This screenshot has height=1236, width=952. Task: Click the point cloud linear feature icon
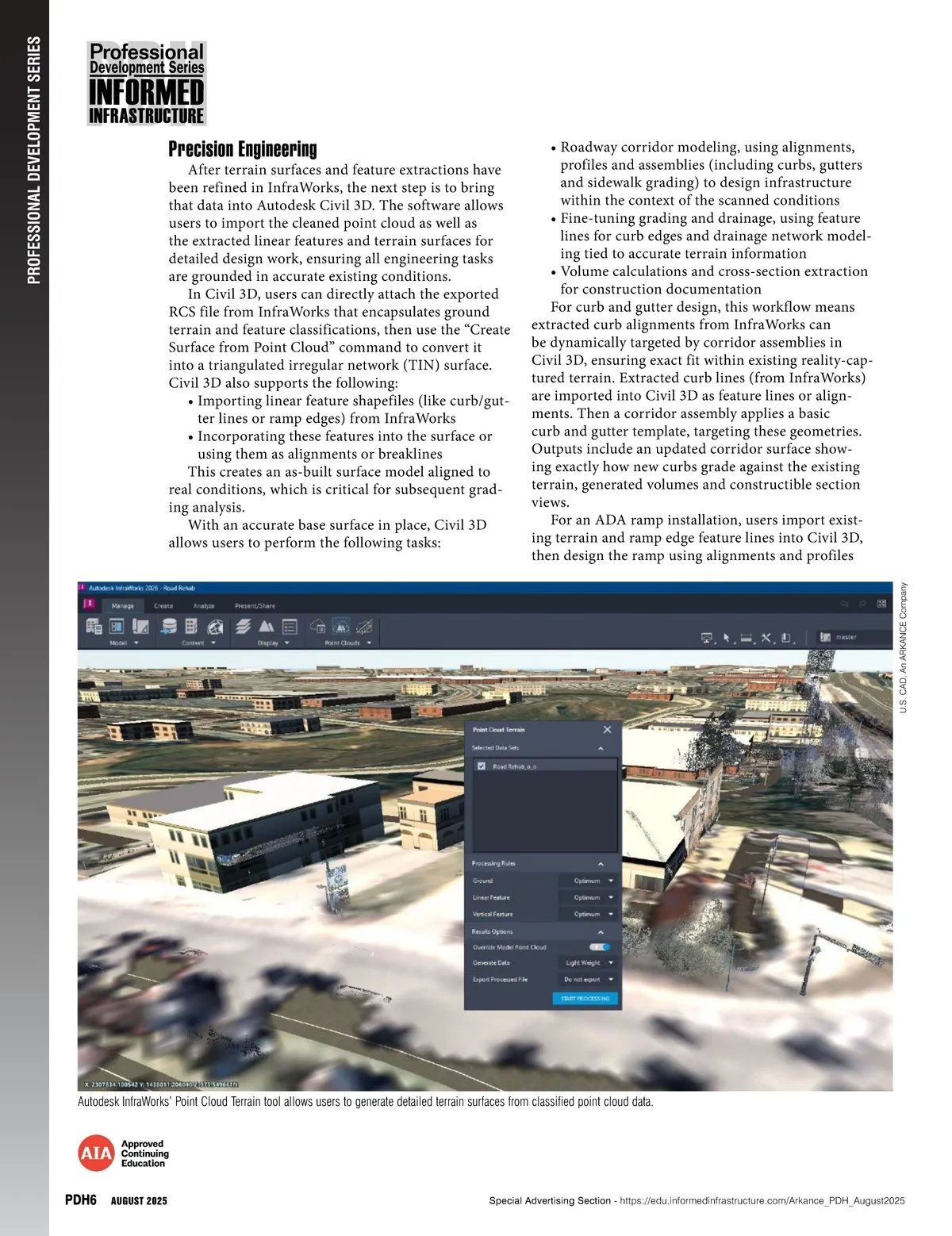pos(364,626)
